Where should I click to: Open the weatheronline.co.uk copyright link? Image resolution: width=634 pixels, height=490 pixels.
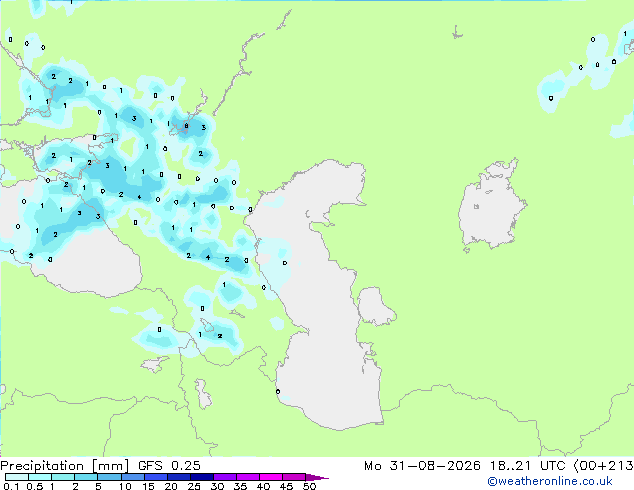[x=549, y=482]
